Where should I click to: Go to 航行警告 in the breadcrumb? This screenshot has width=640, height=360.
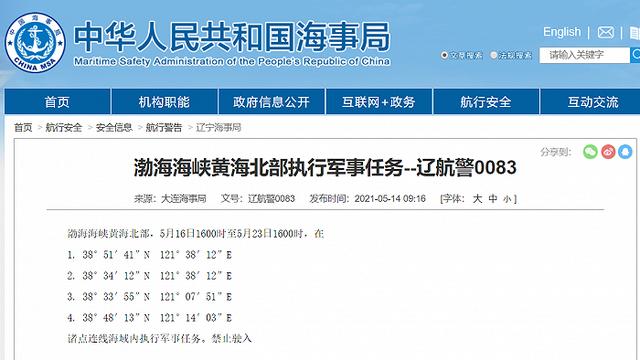click(x=164, y=127)
